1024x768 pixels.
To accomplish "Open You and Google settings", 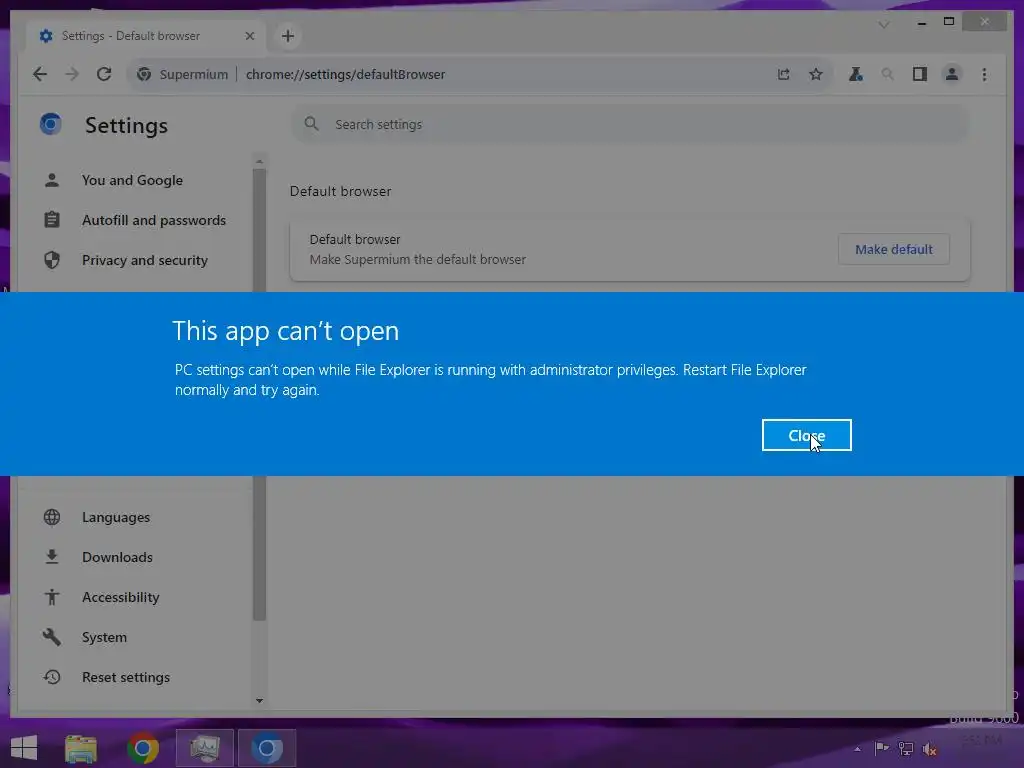I will pyautogui.click(x=133, y=180).
